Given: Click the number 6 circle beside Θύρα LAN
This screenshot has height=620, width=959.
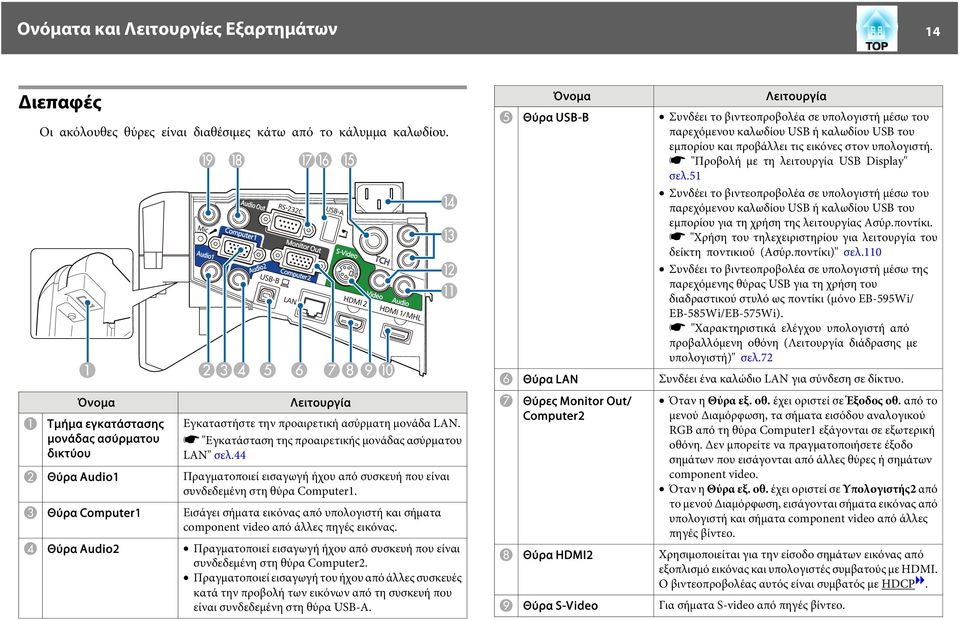Looking at the screenshot, I should 506,379.
